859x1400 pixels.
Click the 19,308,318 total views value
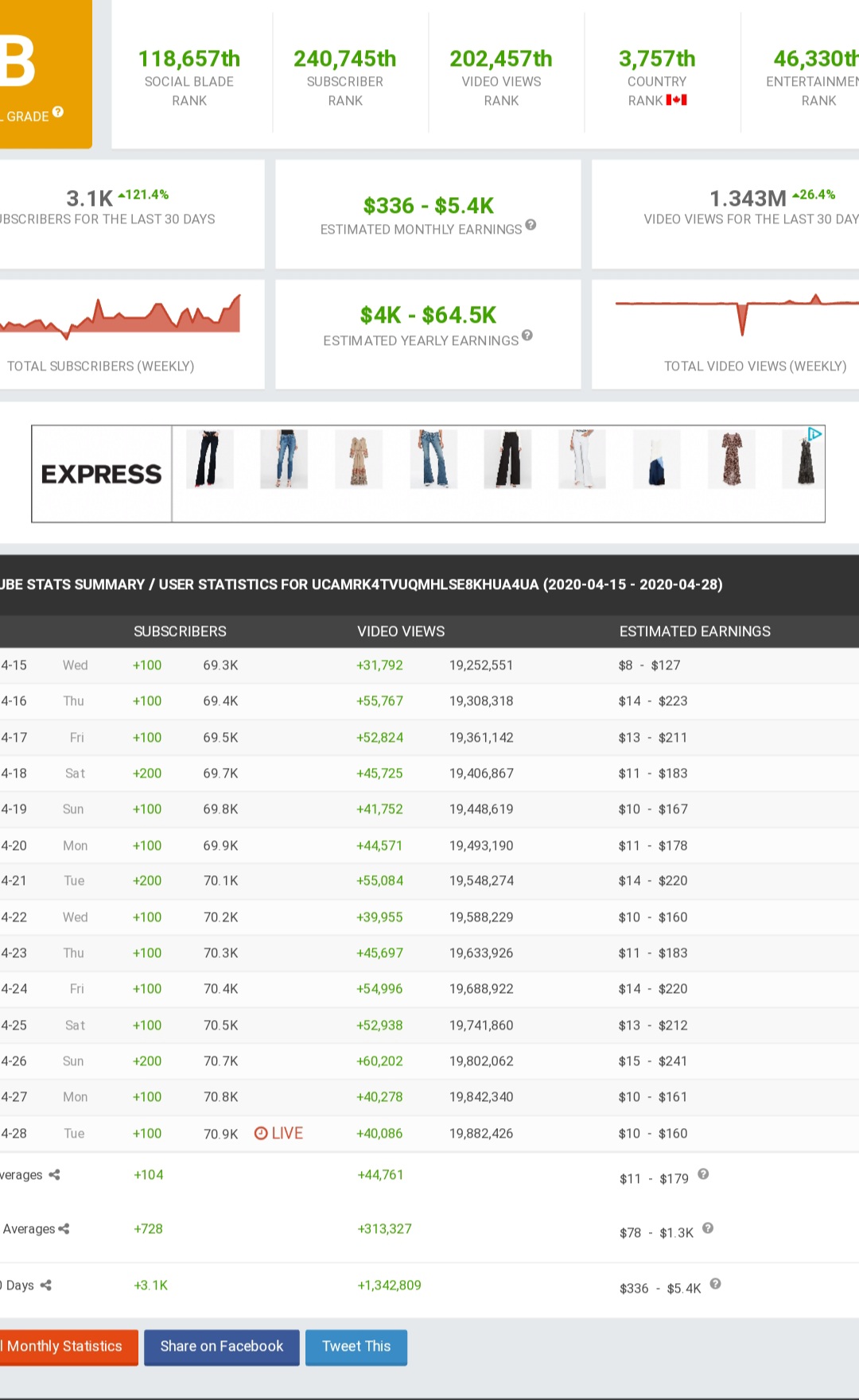481,701
